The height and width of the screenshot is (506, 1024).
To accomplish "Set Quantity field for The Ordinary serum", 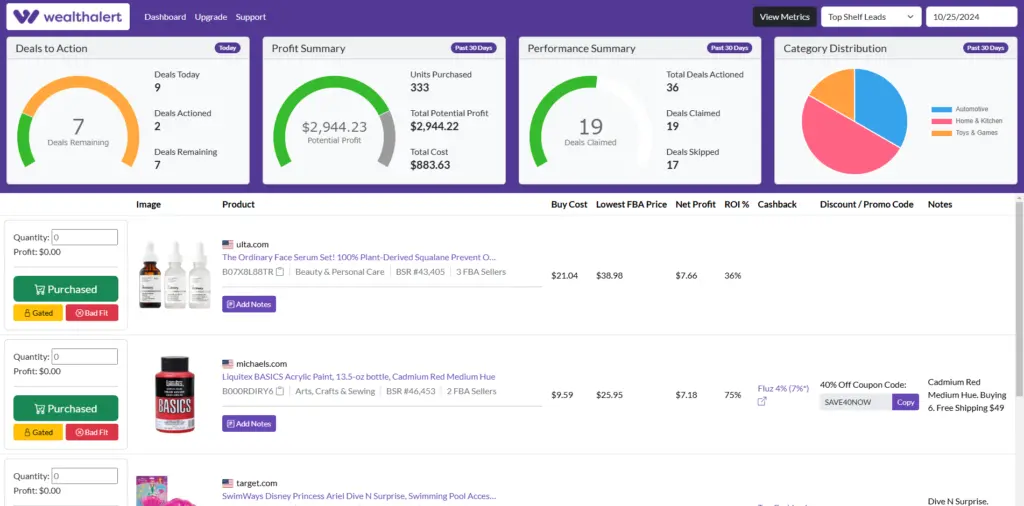I will 85,238.
